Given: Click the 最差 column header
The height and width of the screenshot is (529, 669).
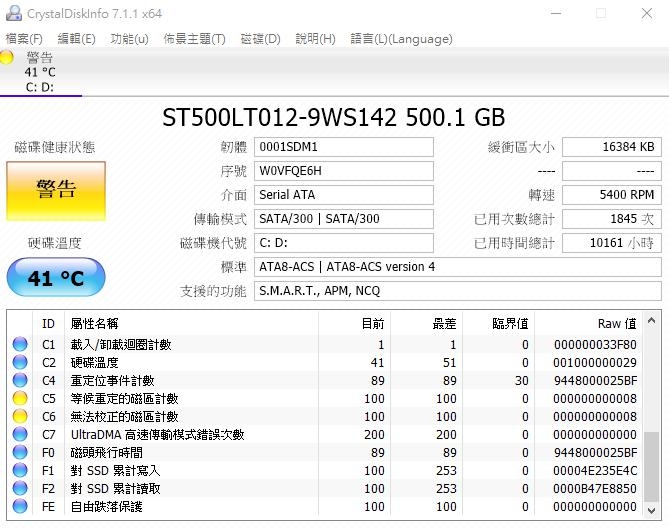Looking at the screenshot, I should click(x=426, y=324).
